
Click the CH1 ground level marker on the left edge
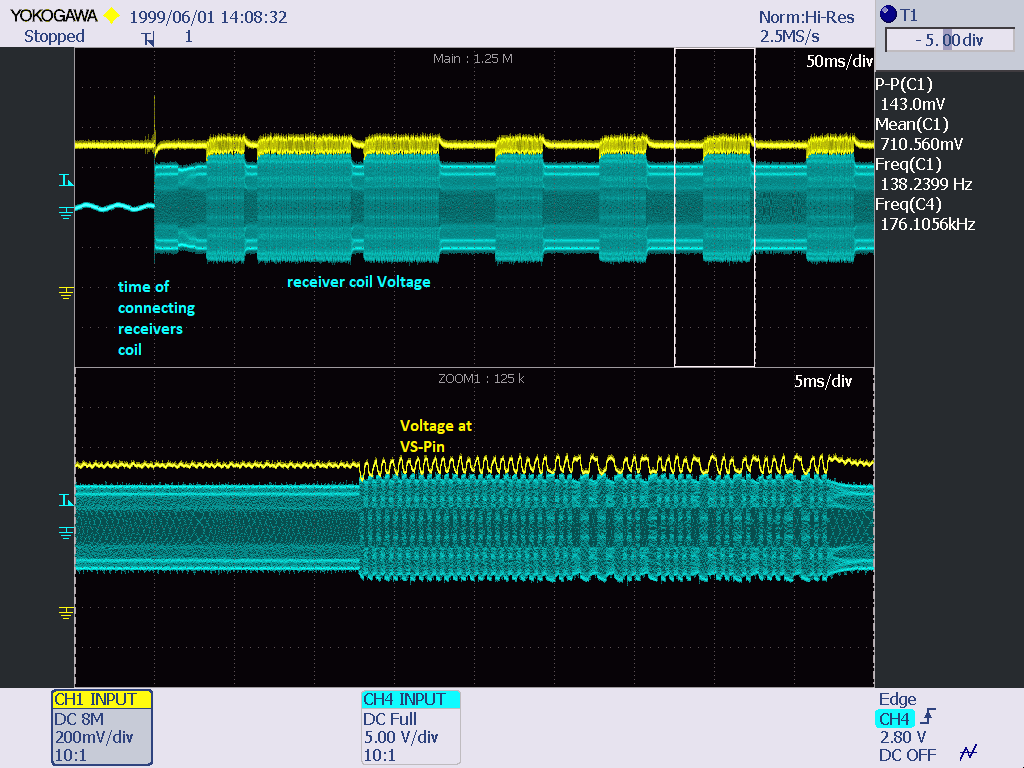click(66, 293)
